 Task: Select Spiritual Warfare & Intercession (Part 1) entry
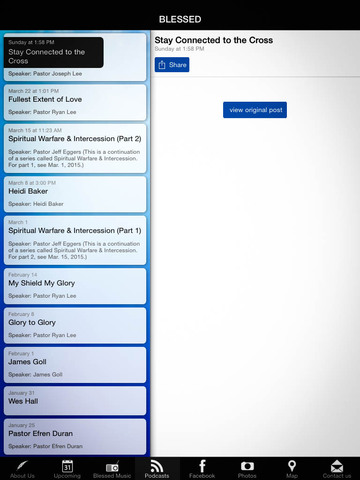[x=75, y=240]
